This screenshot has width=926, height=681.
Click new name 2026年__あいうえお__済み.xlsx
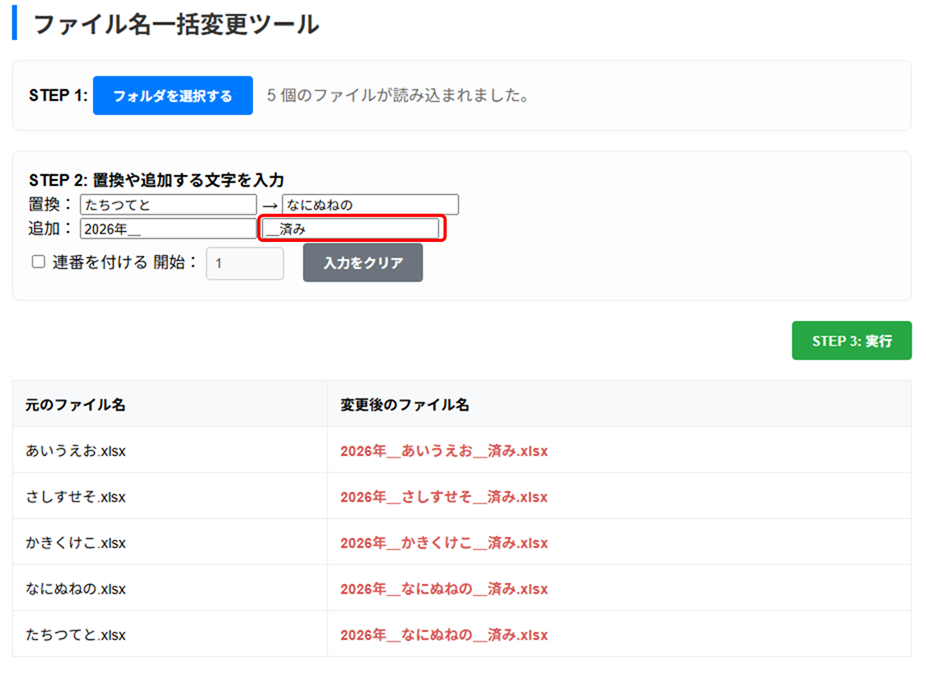point(444,451)
